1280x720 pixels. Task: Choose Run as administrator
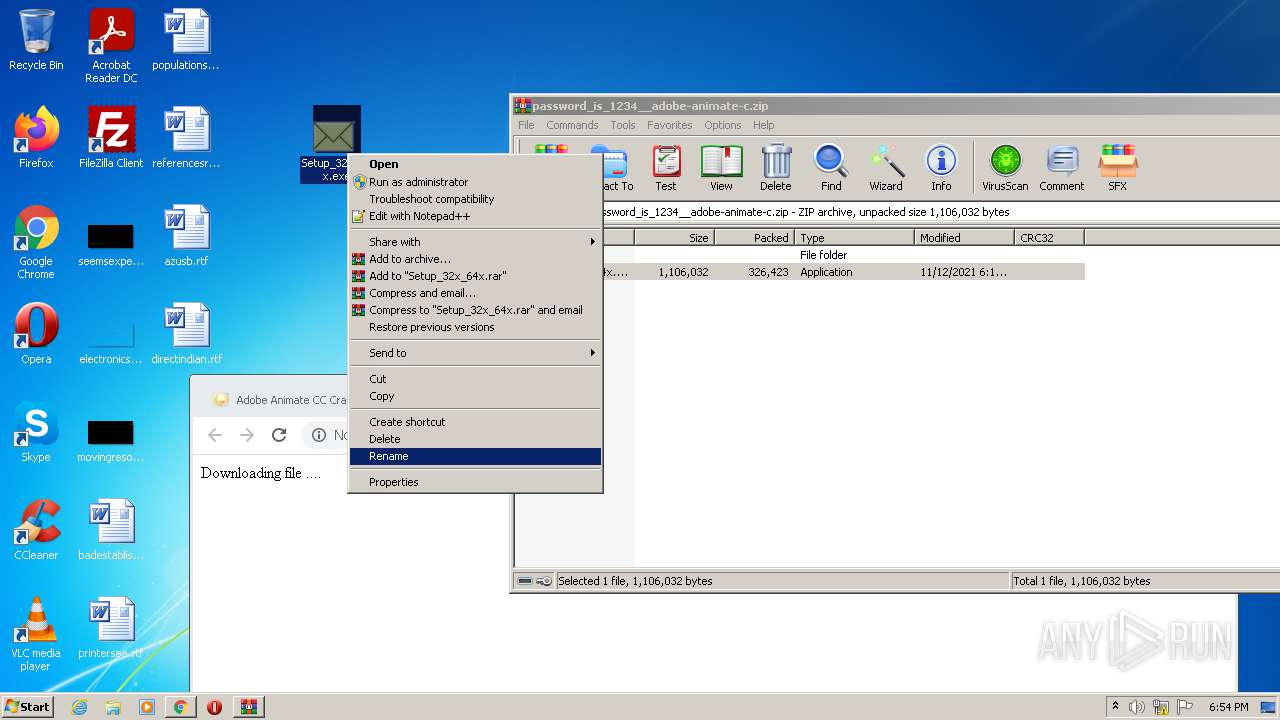pos(475,182)
